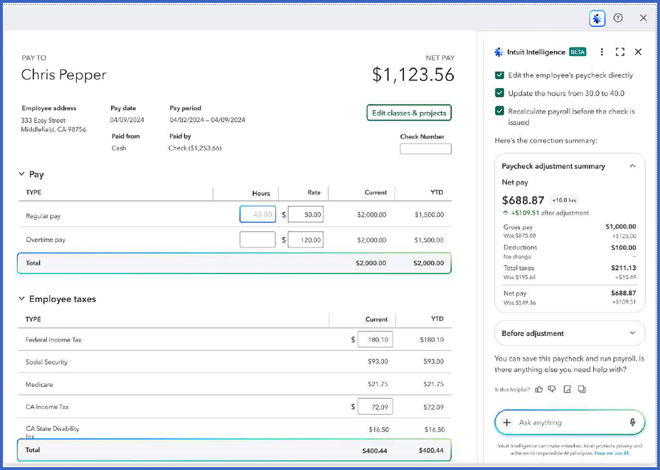Expand the Before adjustment section
This screenshot has width=660, height=470.
pos(632,333)
